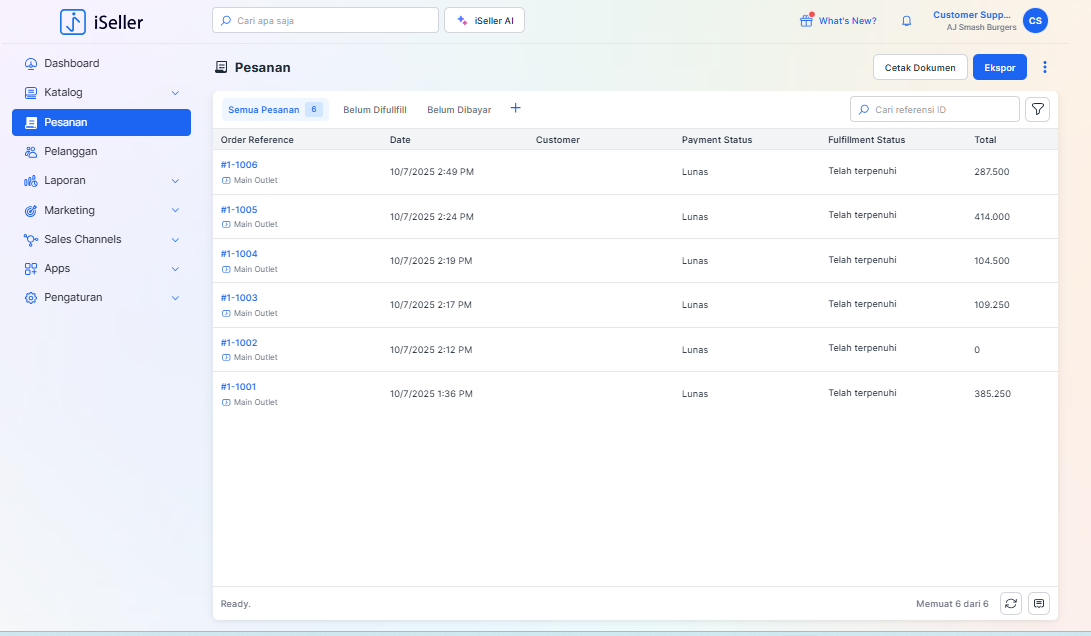Click the filter funnel icon
The height and width of the screenshot is (636, 1091).
click(x=1038, y=109)
